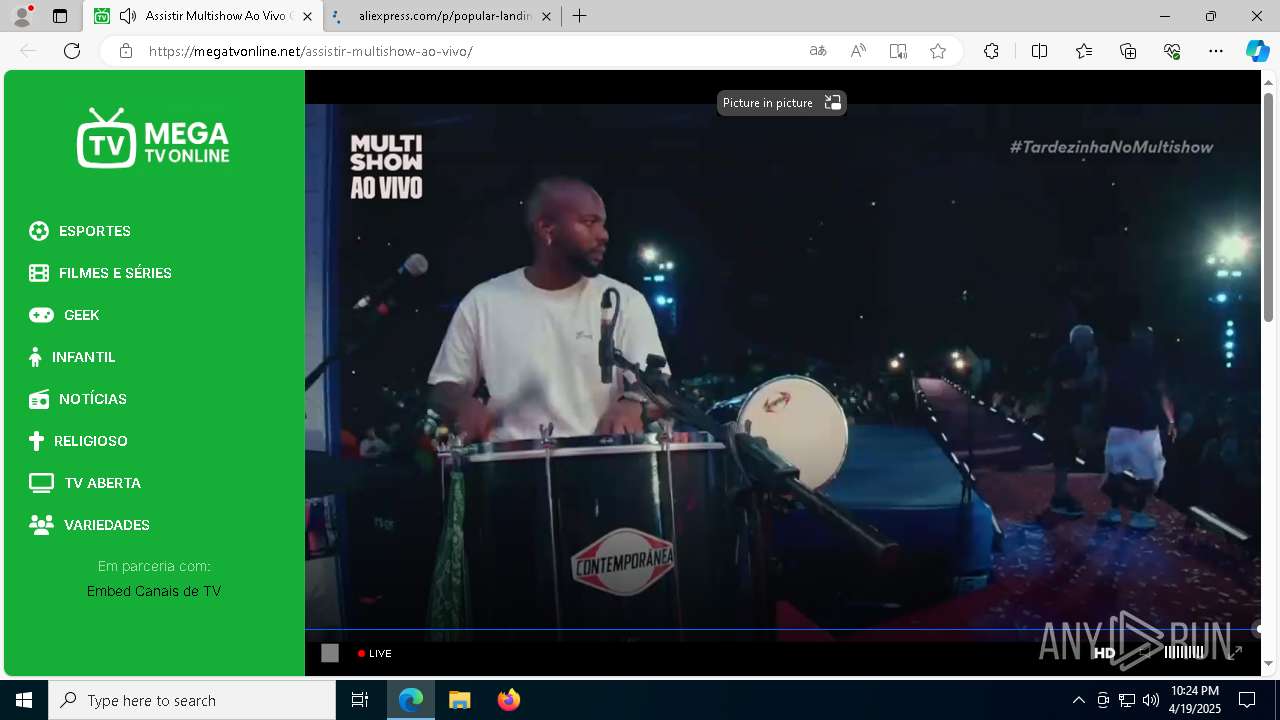This screenshot has width=1280, height=720.
Task: Click the LIVE indicator in the player
Action: coord(375,653)
